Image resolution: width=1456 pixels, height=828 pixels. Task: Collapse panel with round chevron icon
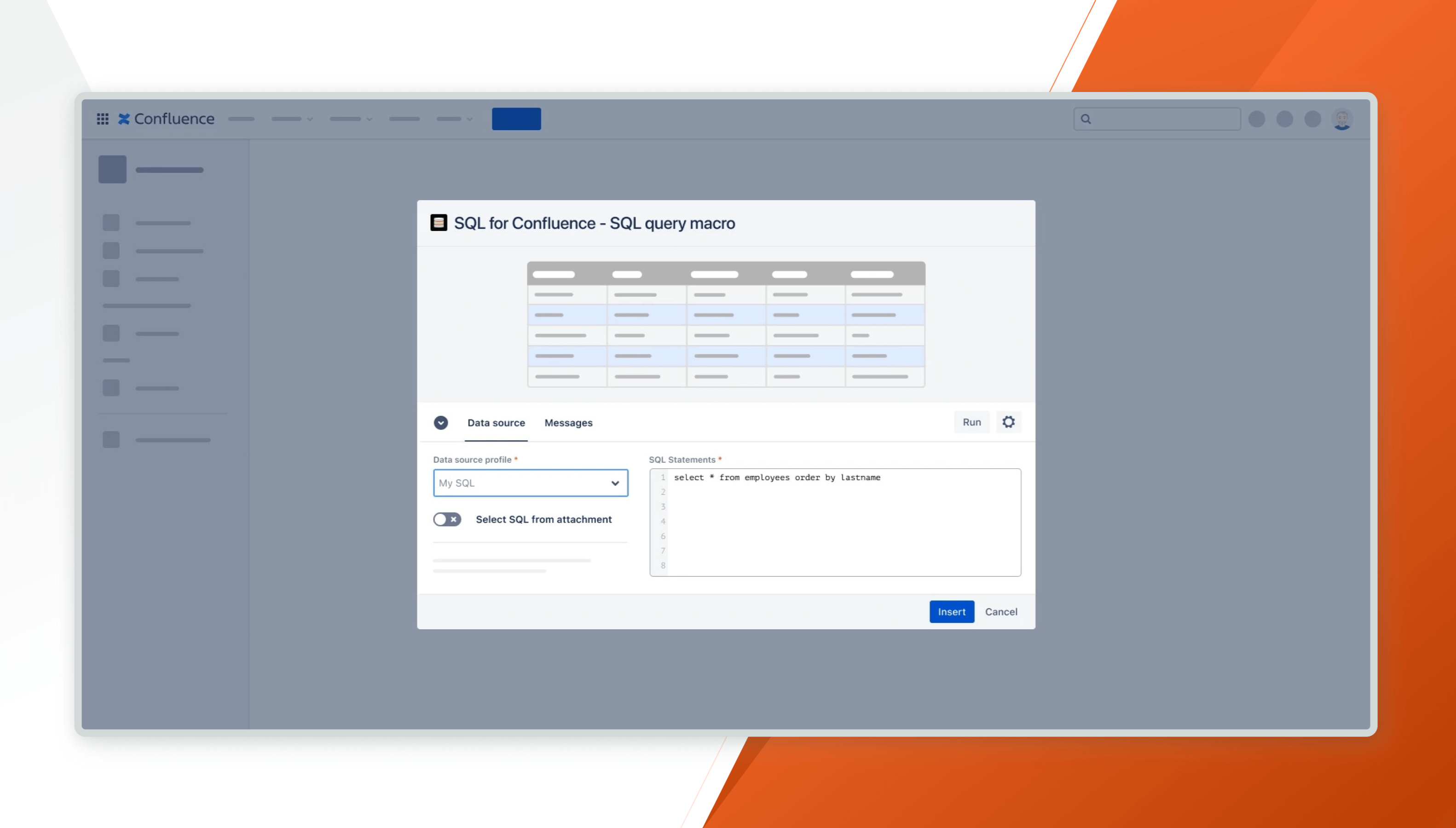(441, 423)
